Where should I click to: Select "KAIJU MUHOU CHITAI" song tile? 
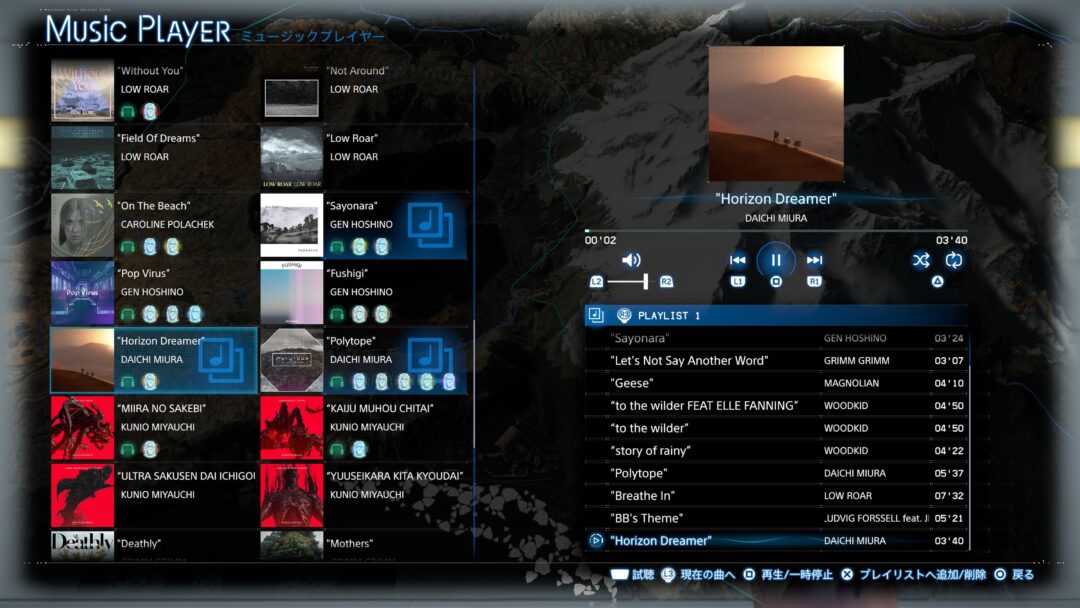pos(364,428)
